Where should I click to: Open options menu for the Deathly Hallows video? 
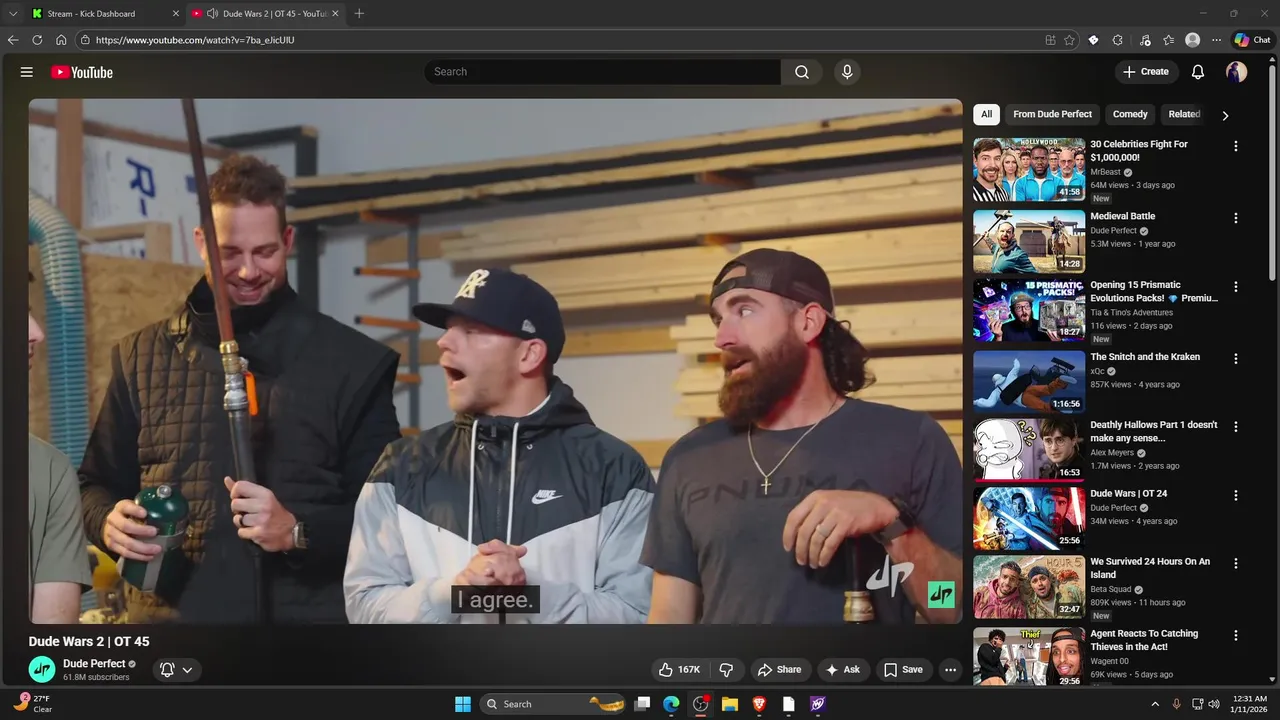coord(1236,426)
